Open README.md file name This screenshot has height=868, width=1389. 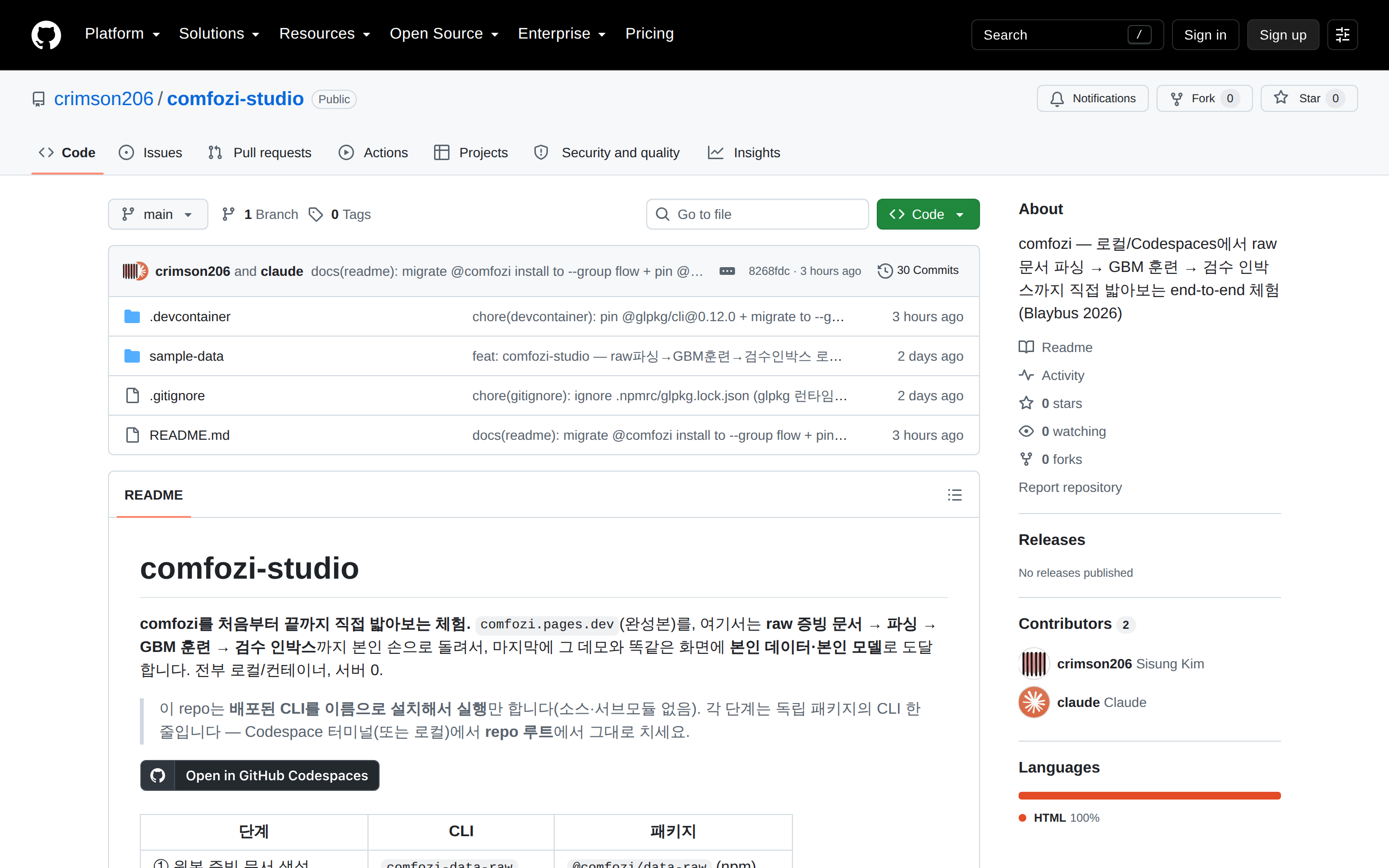point(190,435)
